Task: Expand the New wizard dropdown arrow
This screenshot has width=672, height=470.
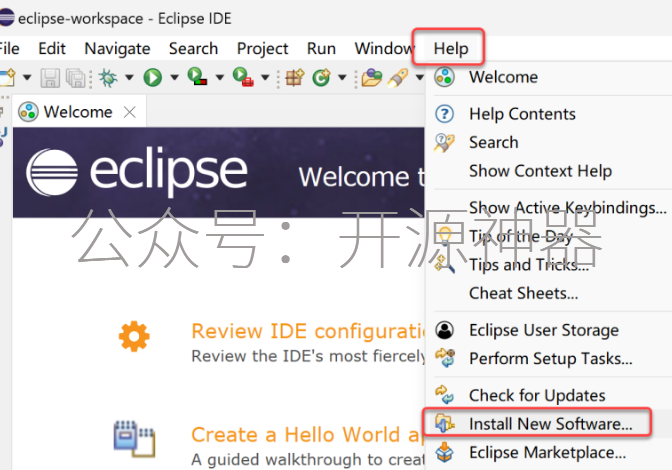Action: pos(27,78)
